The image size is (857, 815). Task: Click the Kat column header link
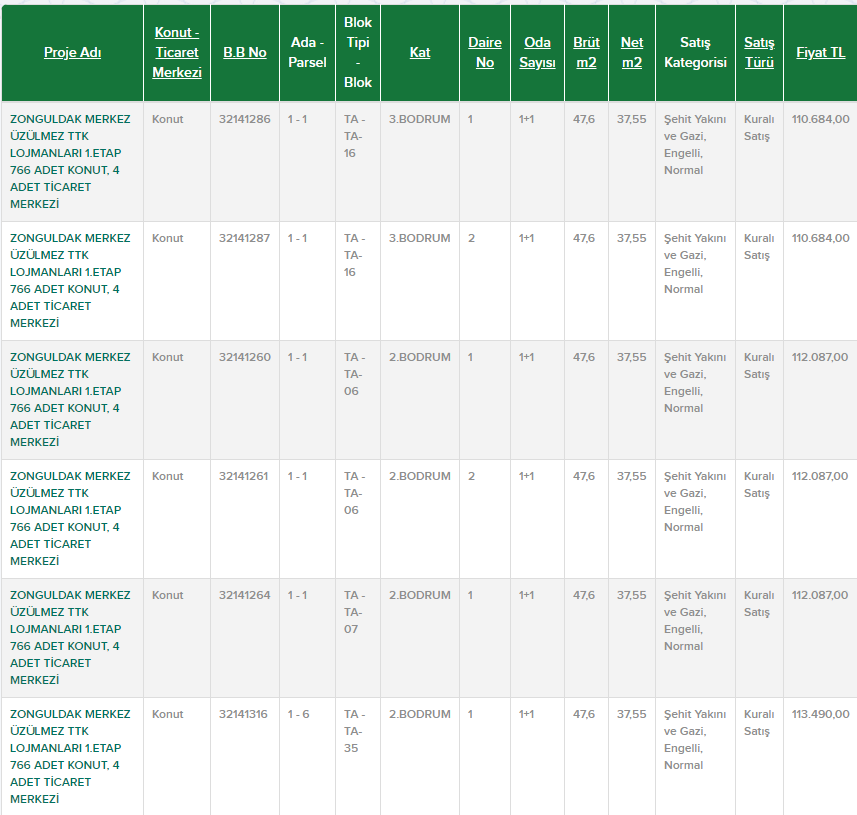[420, 52]
